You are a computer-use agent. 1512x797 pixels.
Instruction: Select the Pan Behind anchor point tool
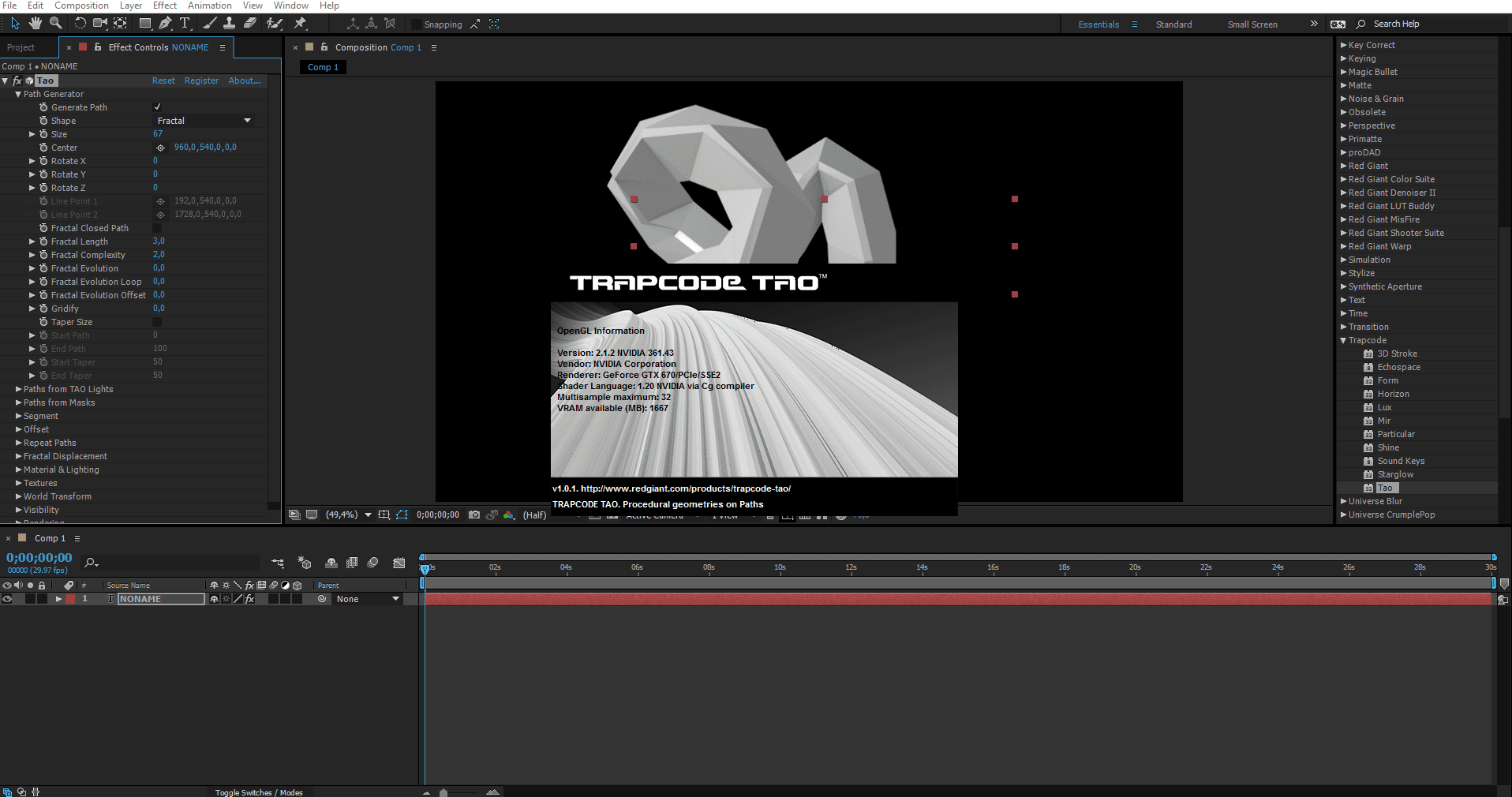(x=121, y=24)
